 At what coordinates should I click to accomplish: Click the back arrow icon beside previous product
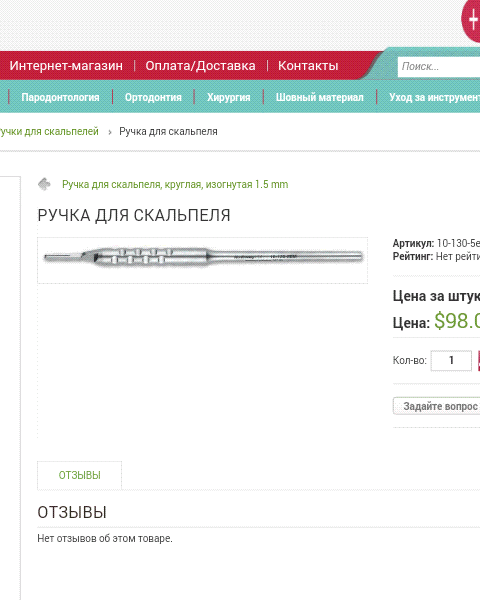tap(44, 184)
